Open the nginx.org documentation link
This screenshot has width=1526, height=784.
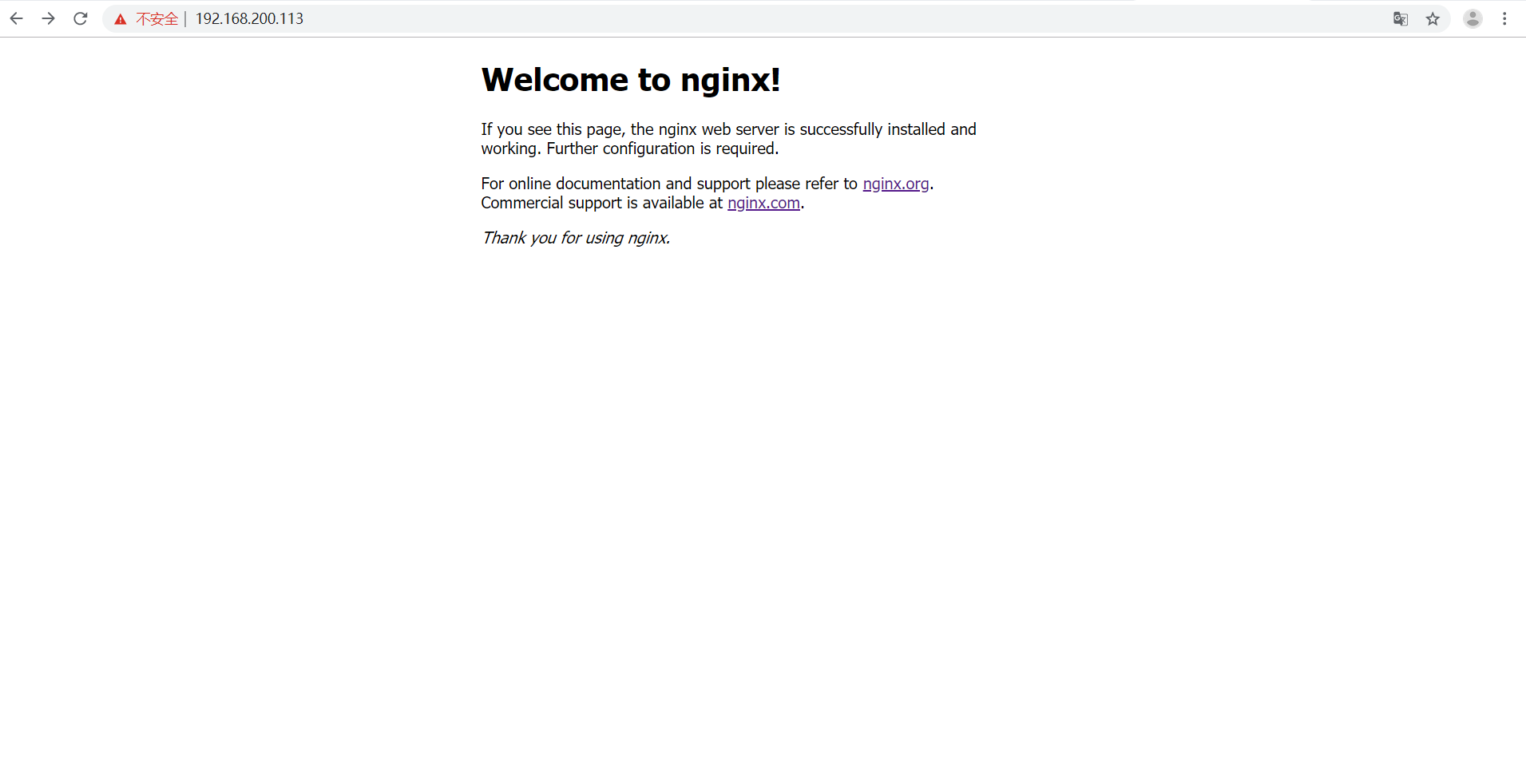[895, 184]
